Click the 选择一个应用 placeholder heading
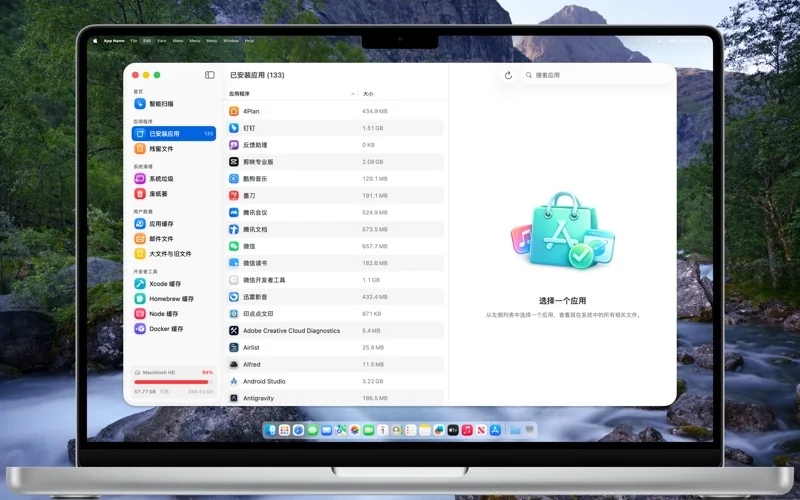This screenshot has height=500, width=800. click(562, 301)
